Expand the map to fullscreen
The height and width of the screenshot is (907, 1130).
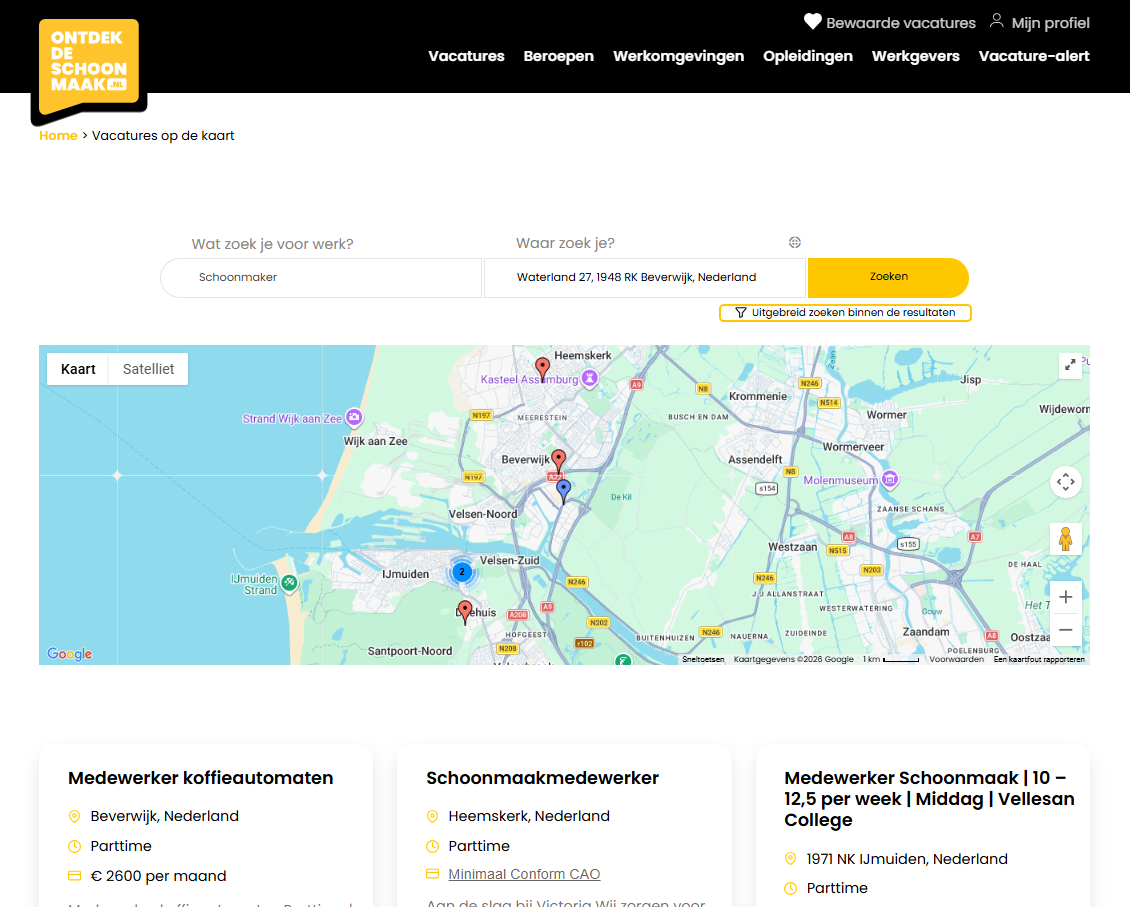1070,365
